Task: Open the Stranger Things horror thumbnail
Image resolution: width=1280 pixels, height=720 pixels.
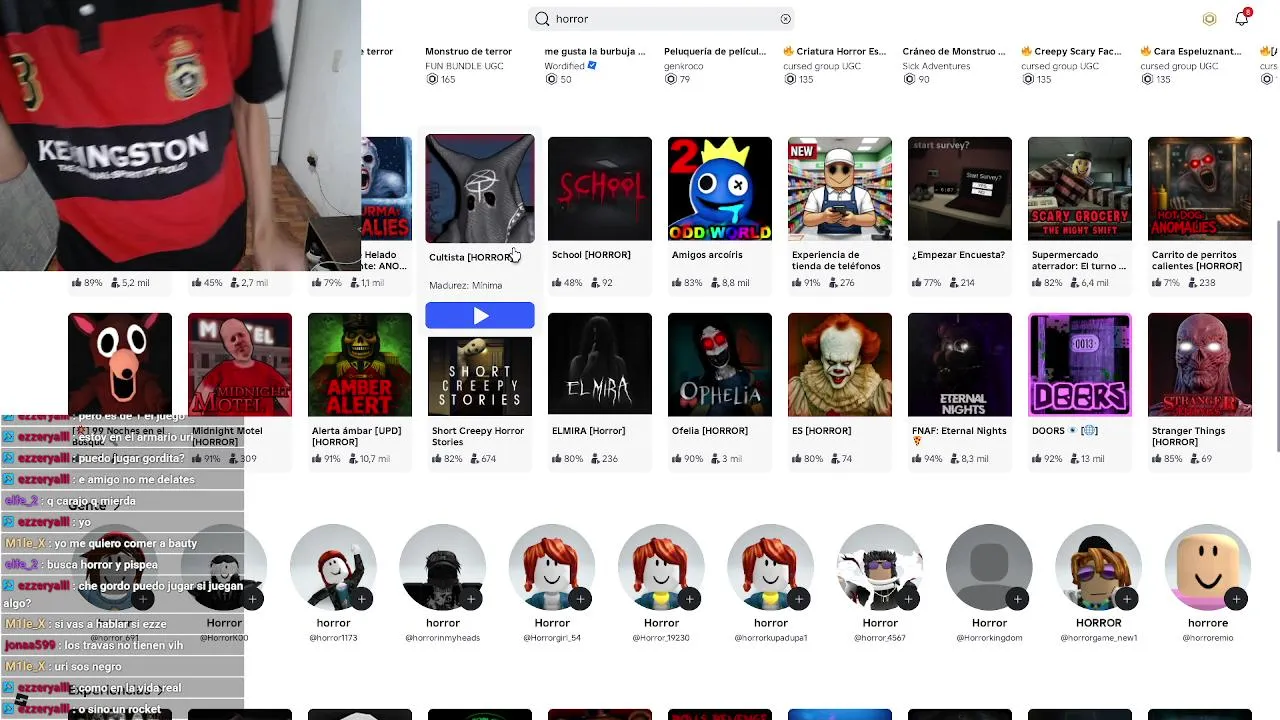Action: [x=1200, y=365]
